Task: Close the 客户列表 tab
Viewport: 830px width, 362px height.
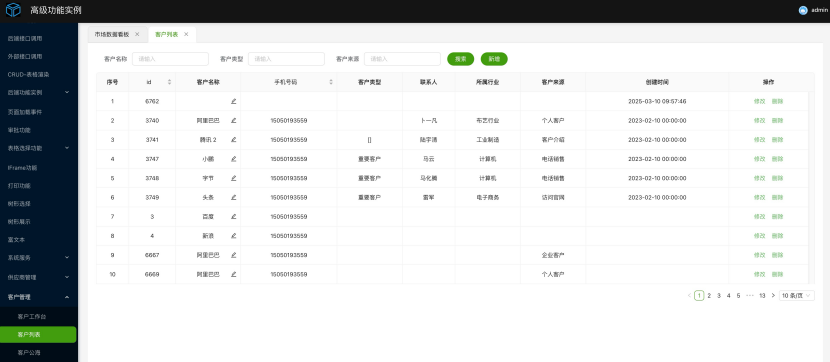Action: [x=186, y=34]
